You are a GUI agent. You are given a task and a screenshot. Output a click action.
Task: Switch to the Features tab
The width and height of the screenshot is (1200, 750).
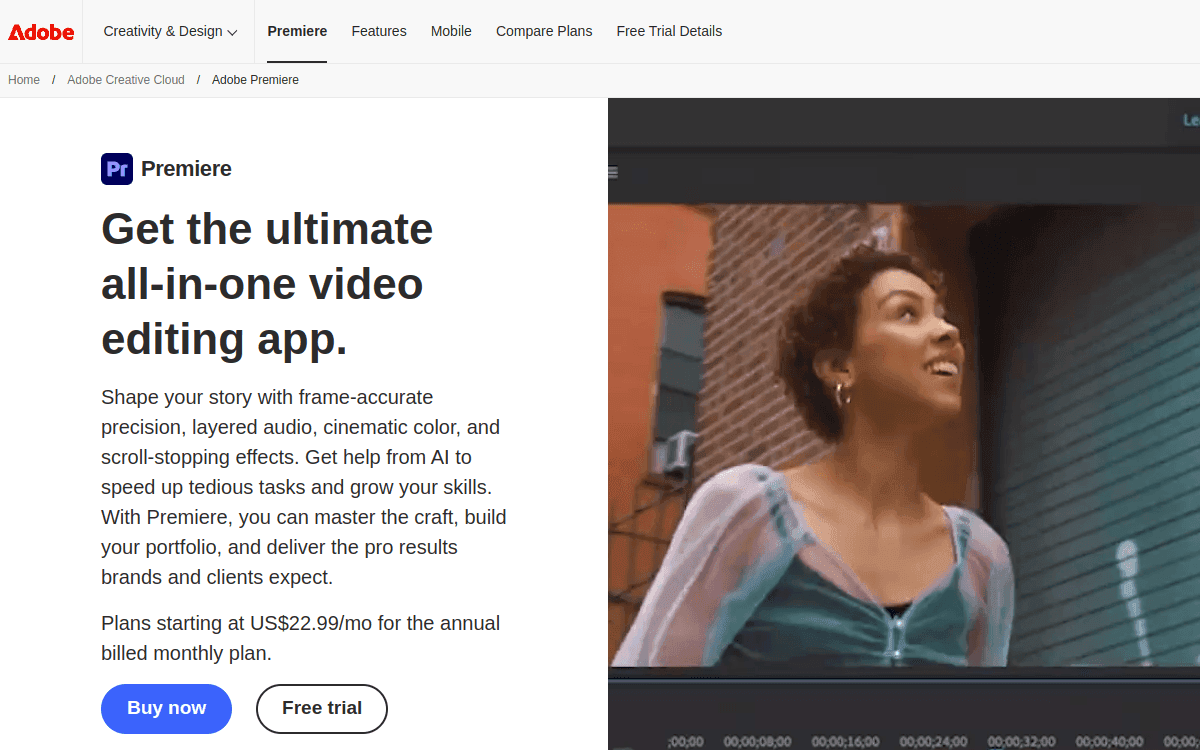pos(379,31)
